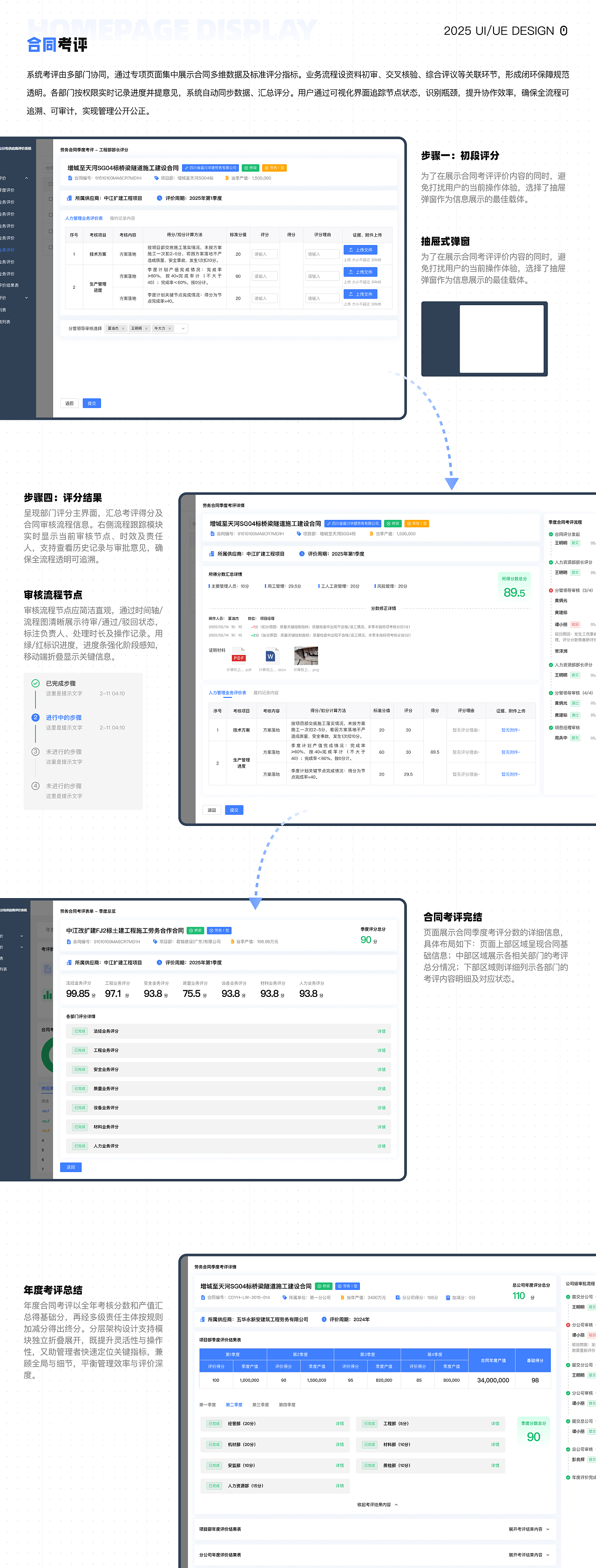Click upload icon in 60-point row's 上传文件
Screen dimensions: 596x1568
click(351, 272)
